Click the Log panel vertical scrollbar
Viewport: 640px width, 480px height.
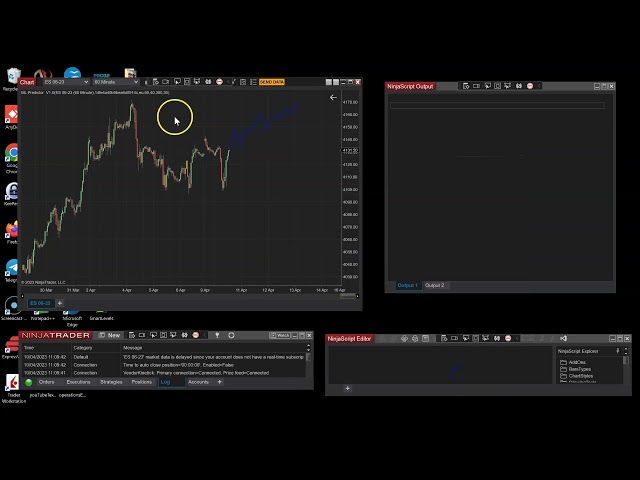click(308, 357)
